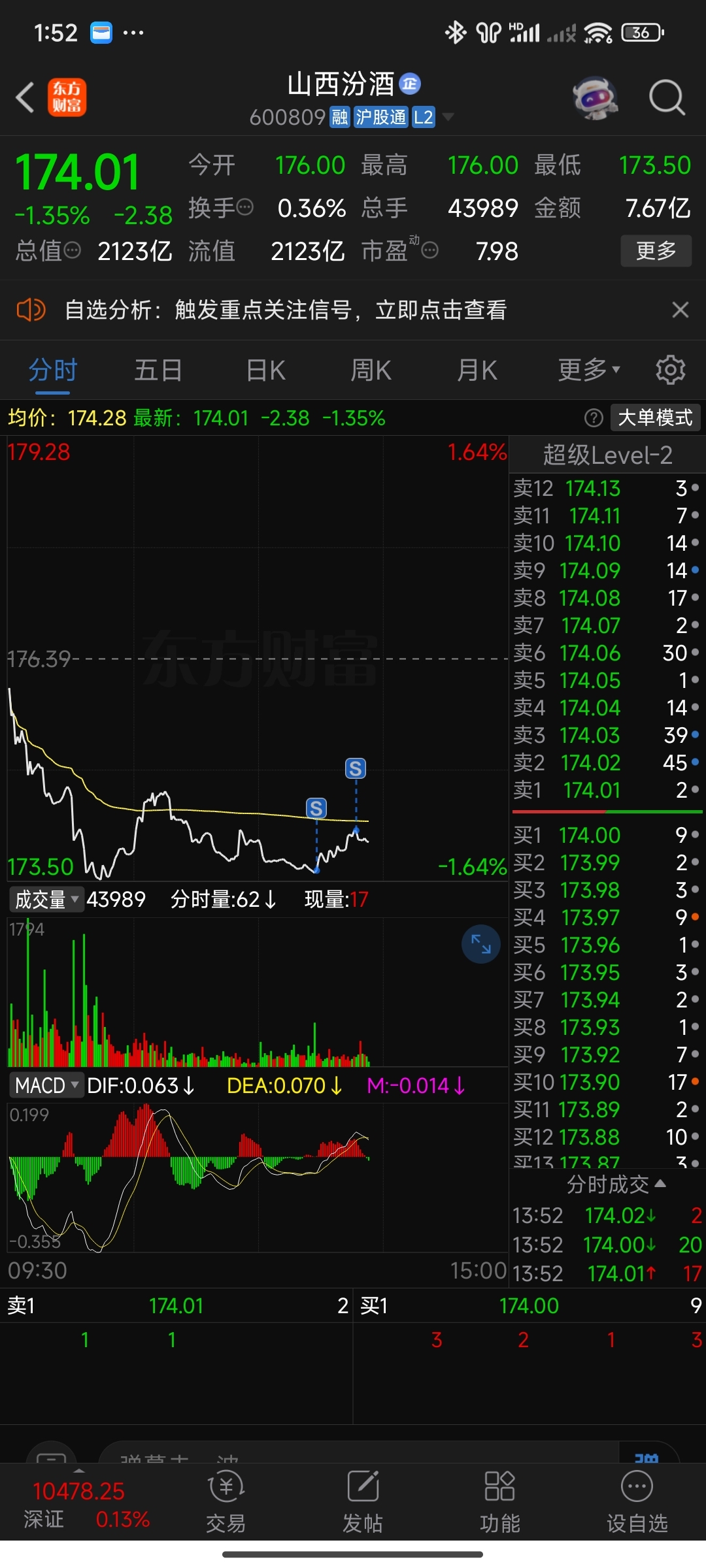The height and width of the screenshot is (1568, 706).
Task: Tap info icon beside 市盈
Action: (x=430, y=250)
